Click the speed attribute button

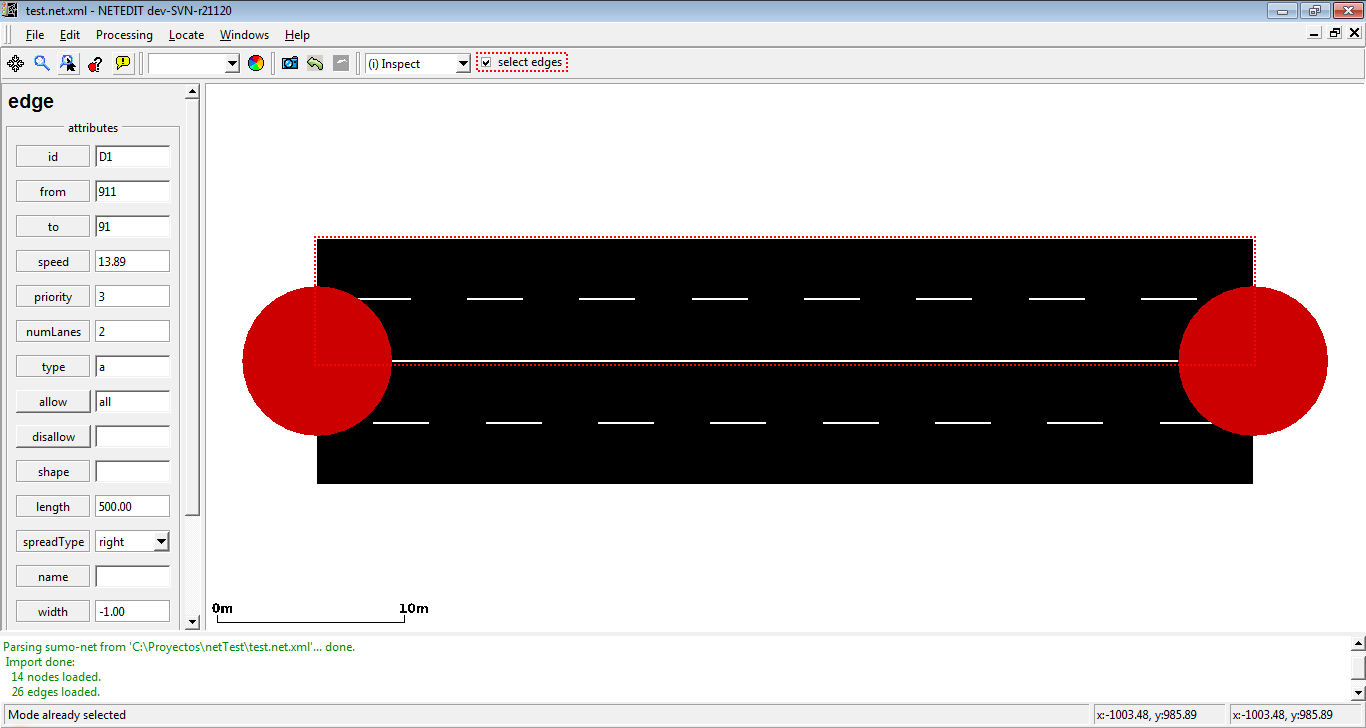click(53, 261)
